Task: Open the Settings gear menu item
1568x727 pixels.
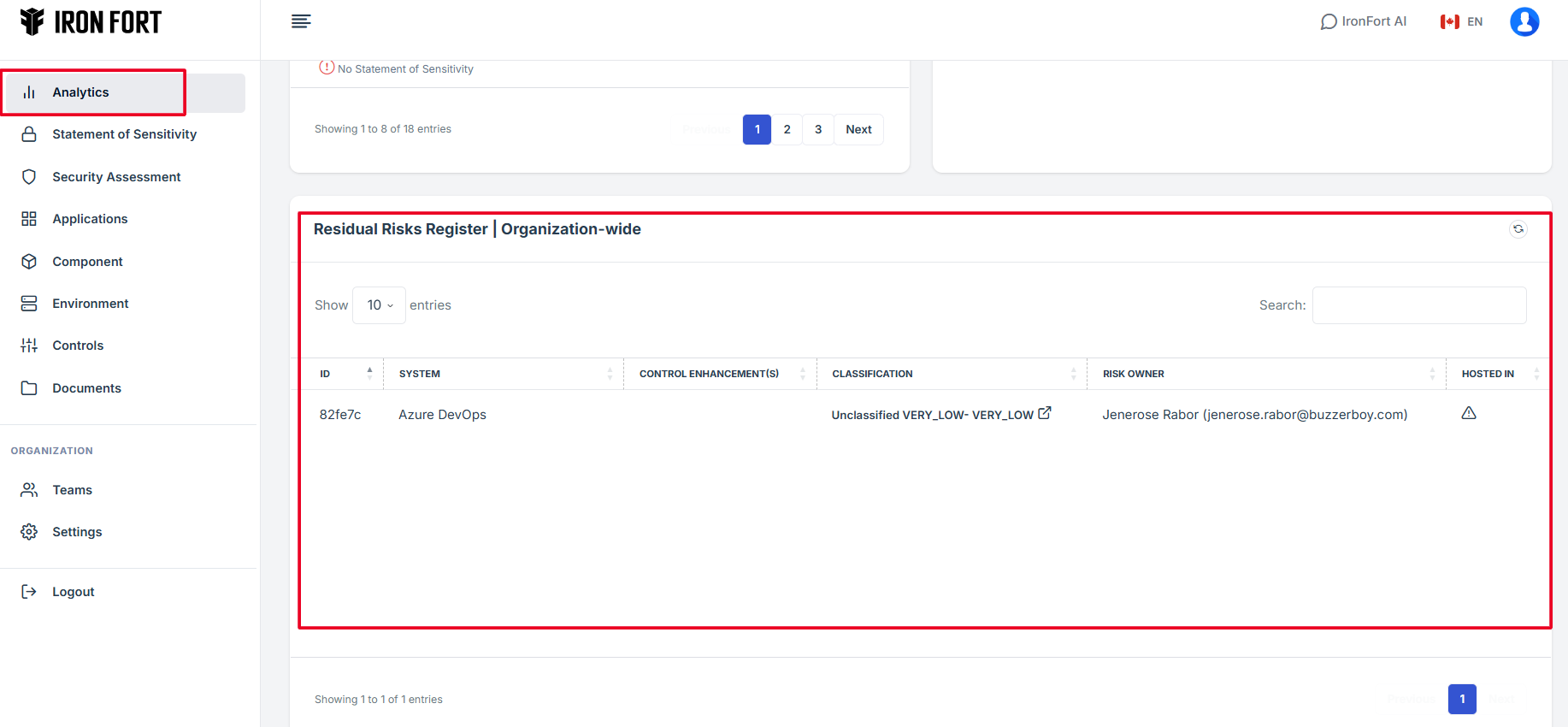Action: pos(77,532)
